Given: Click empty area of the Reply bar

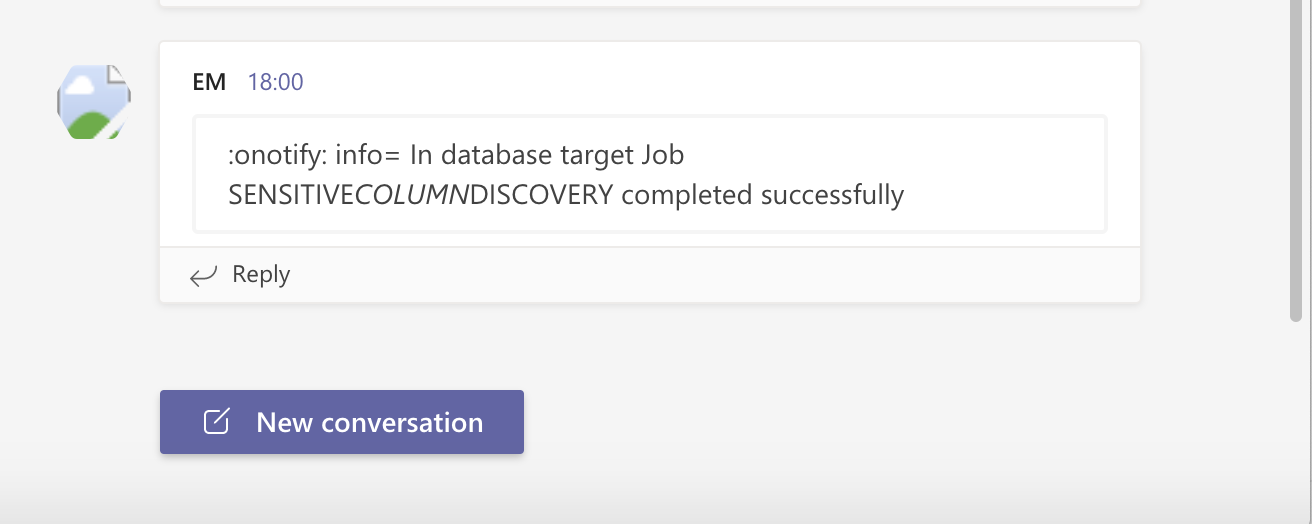Looking at the screenshot, I should tap(700, 275).
